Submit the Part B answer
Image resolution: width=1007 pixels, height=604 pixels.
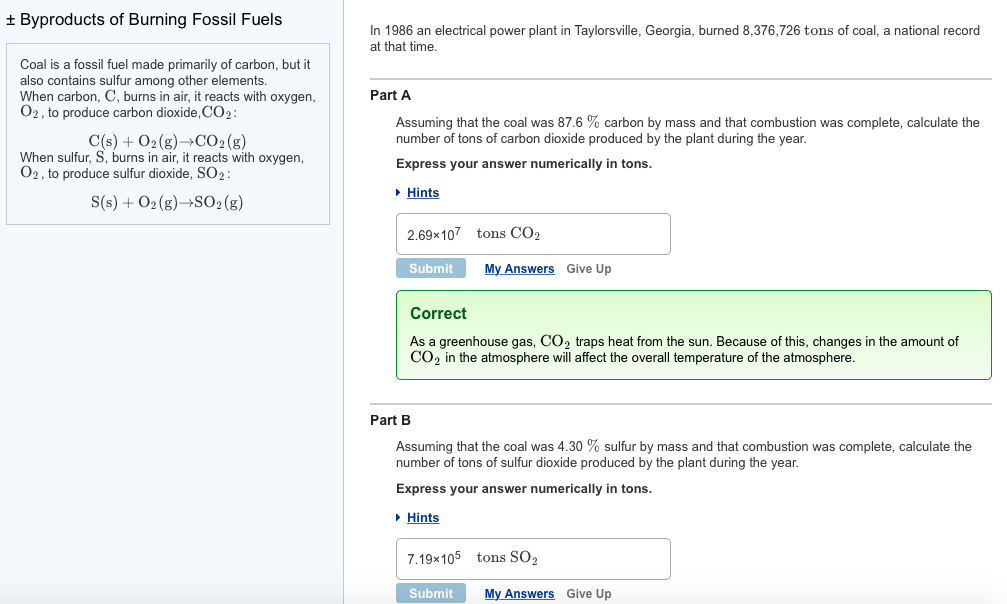pyautogui.click(x=431, y=594)
